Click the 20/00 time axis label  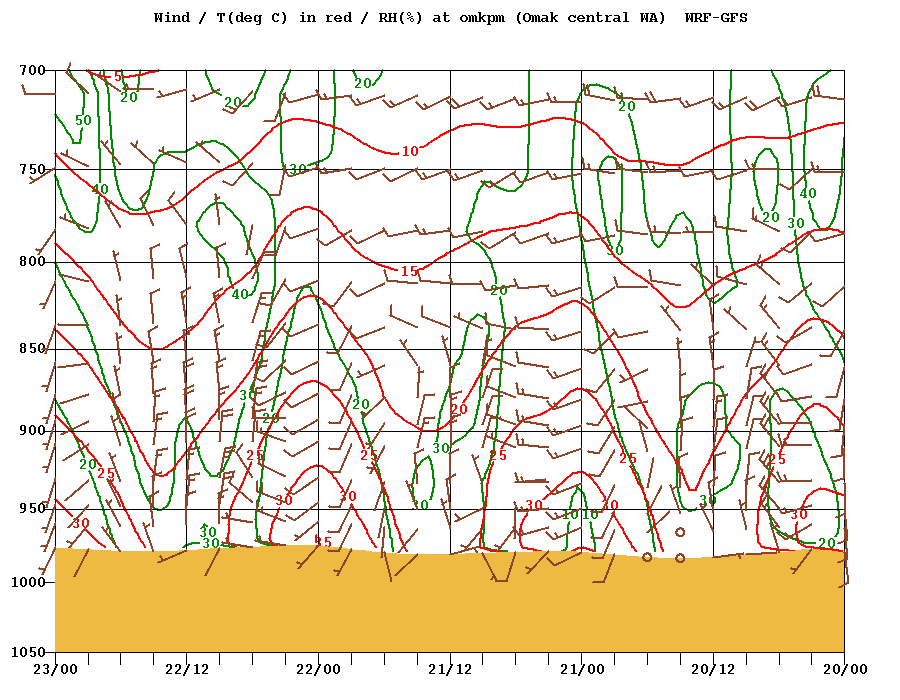845,670
